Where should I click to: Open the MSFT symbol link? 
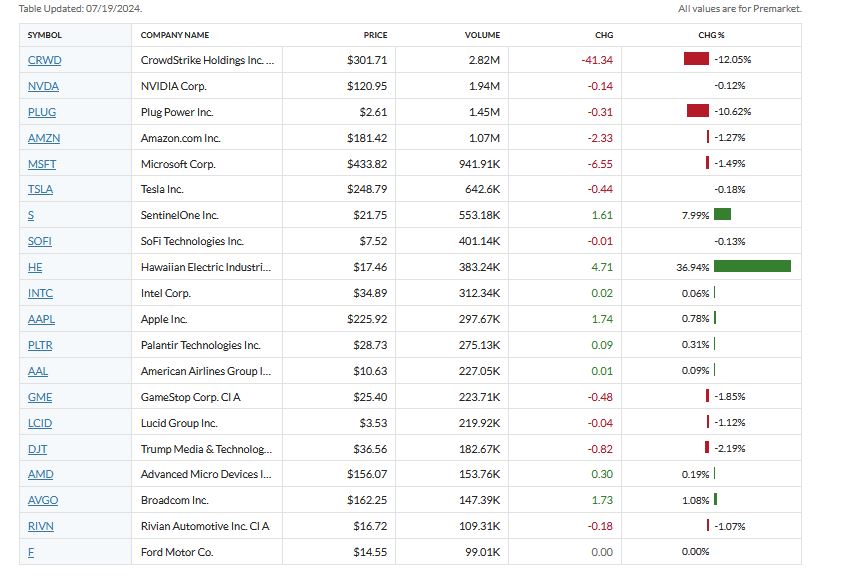42,164
